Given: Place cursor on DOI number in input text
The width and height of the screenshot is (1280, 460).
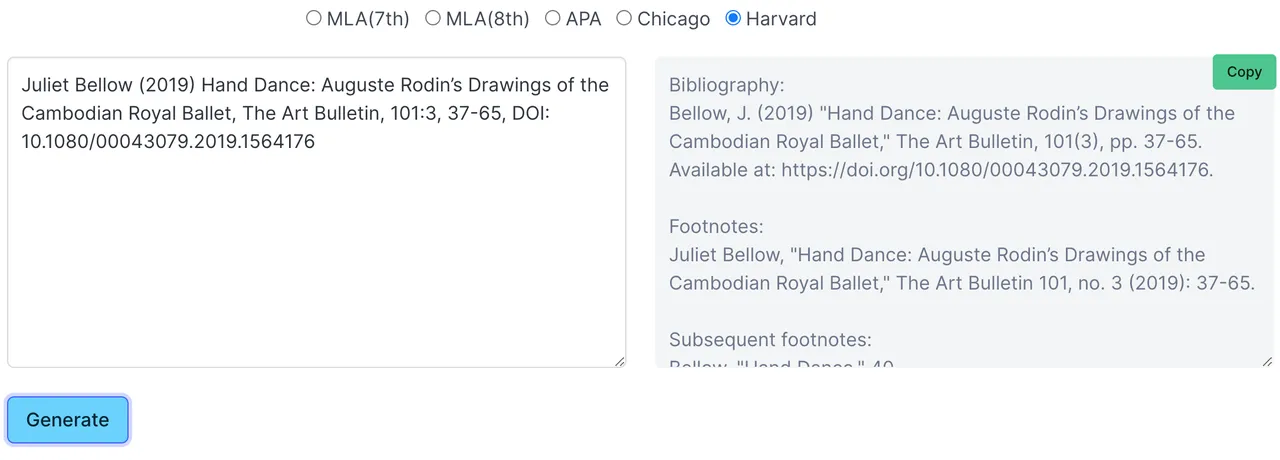Looking at the screenshot, I should (x=168, y=142).
